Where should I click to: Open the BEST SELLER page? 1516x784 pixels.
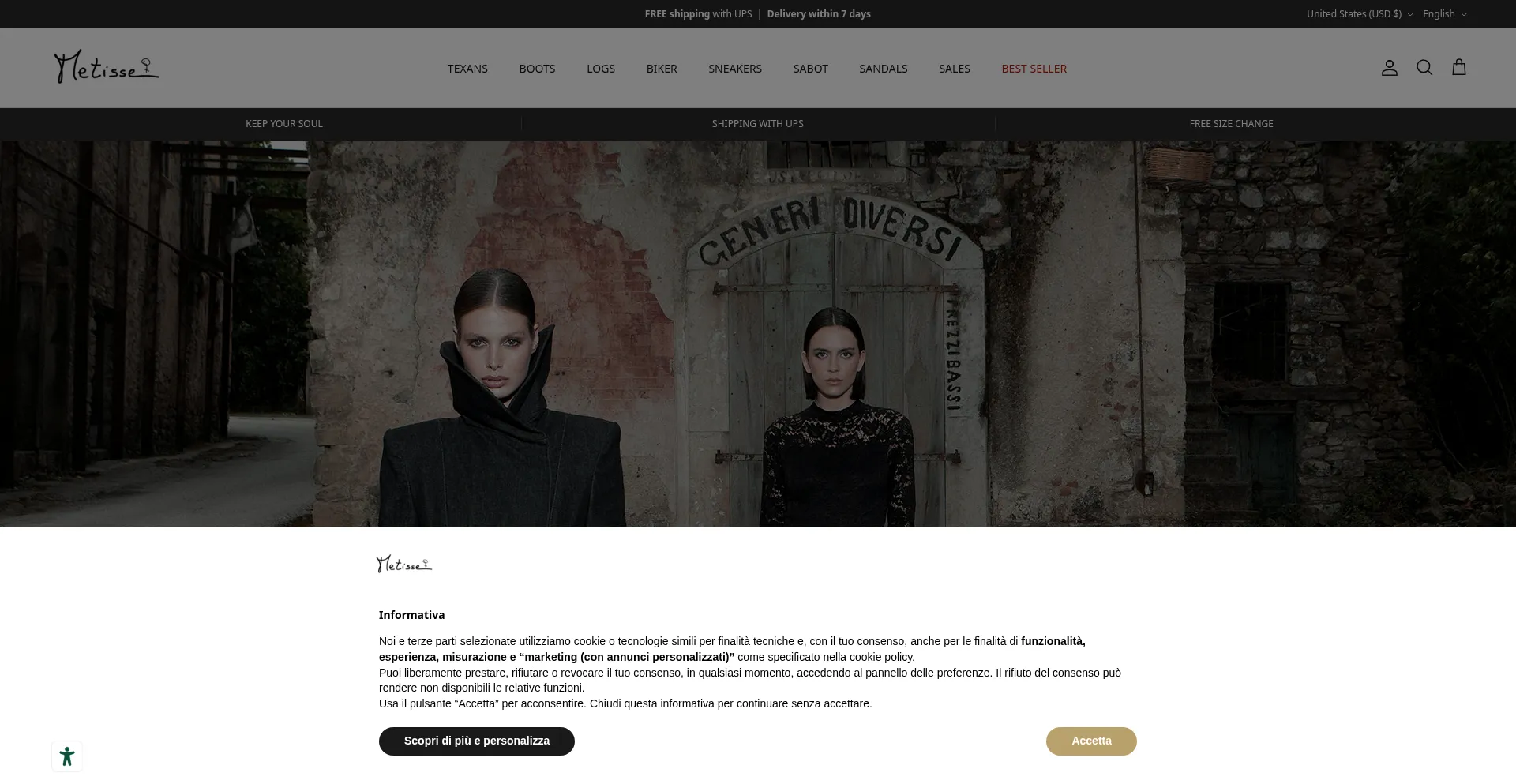pyautogui.click(x=1034, y=69)
